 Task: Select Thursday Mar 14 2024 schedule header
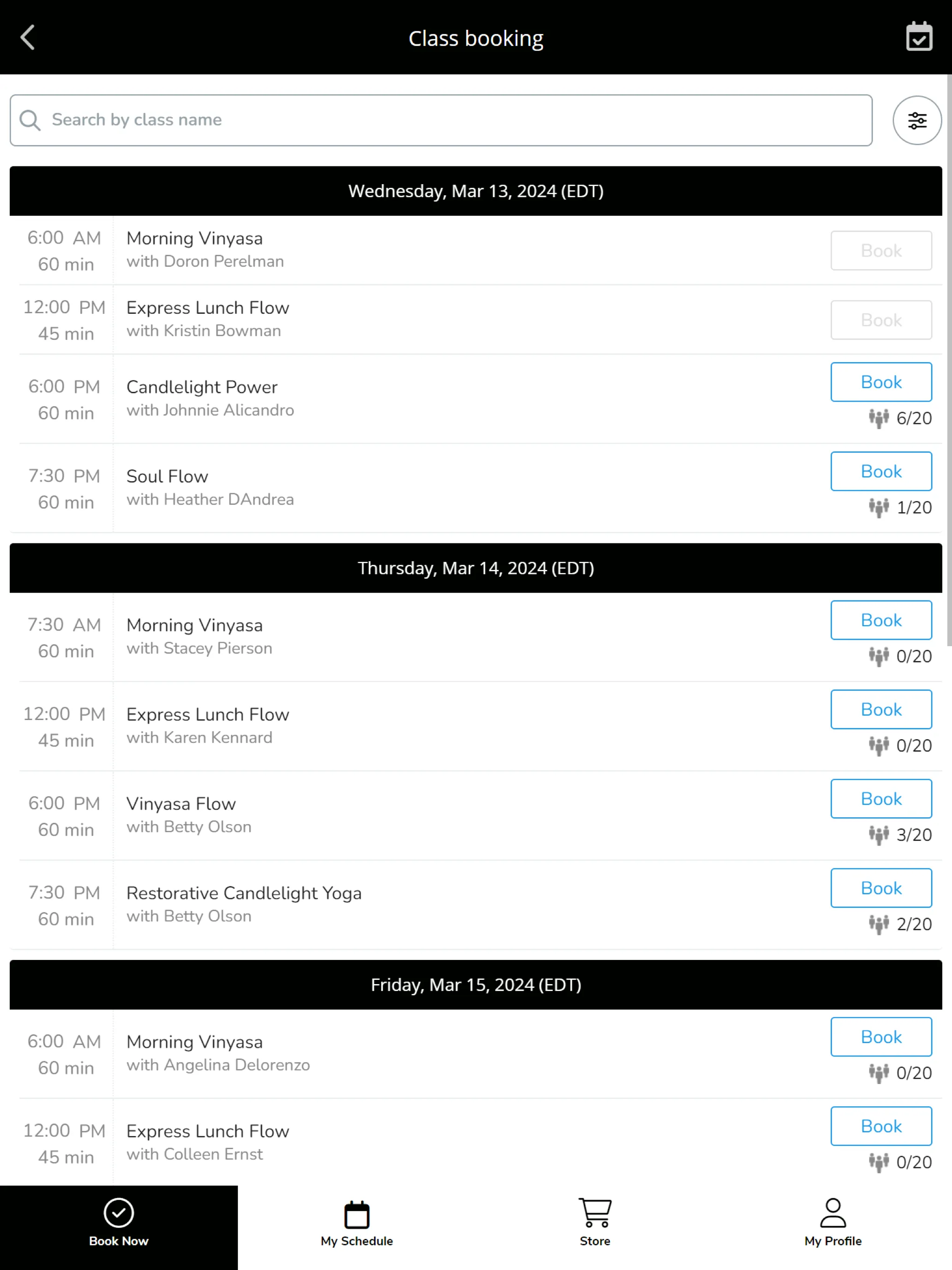click(476, 568)
